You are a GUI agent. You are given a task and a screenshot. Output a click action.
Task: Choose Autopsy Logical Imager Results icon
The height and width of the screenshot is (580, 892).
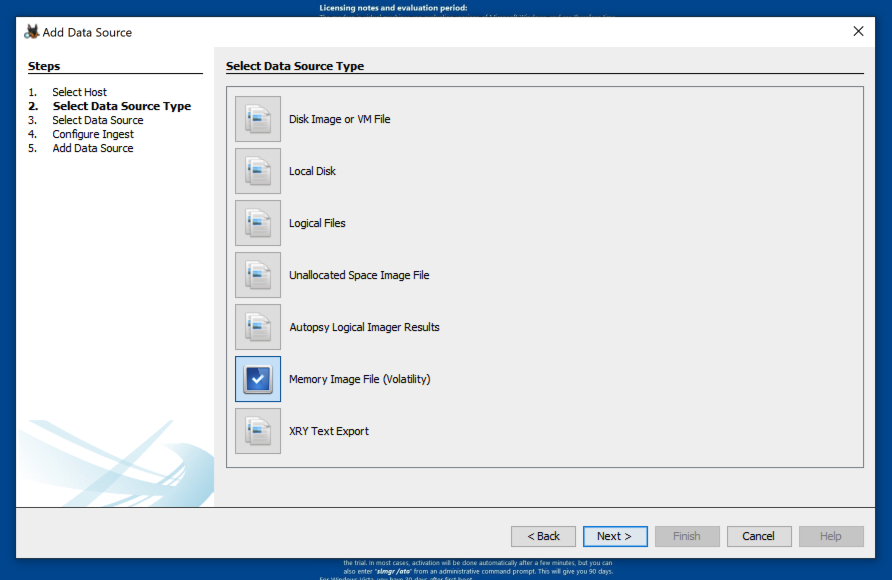coord(258,327)
